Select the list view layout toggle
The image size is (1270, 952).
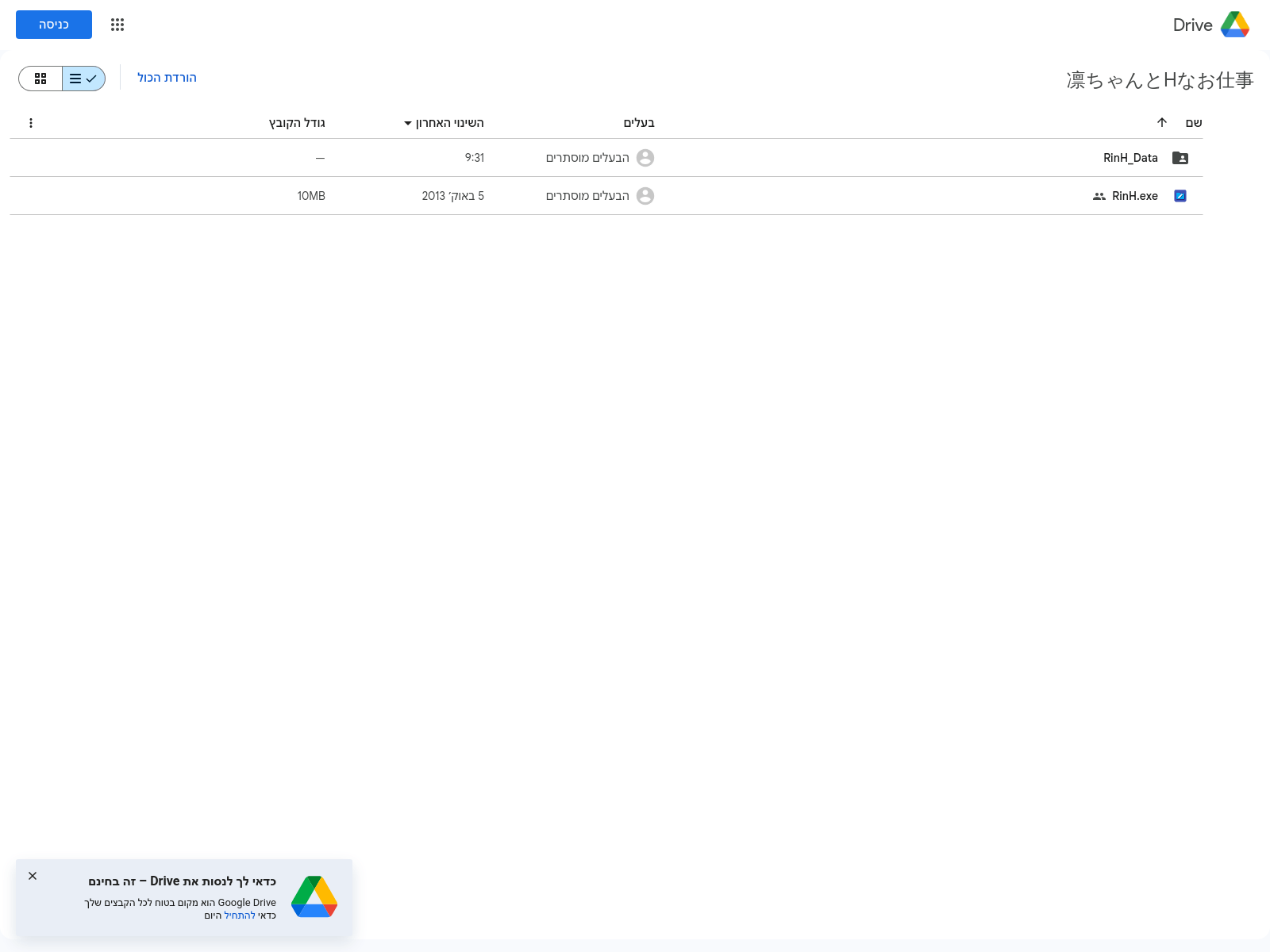point(83,79)
